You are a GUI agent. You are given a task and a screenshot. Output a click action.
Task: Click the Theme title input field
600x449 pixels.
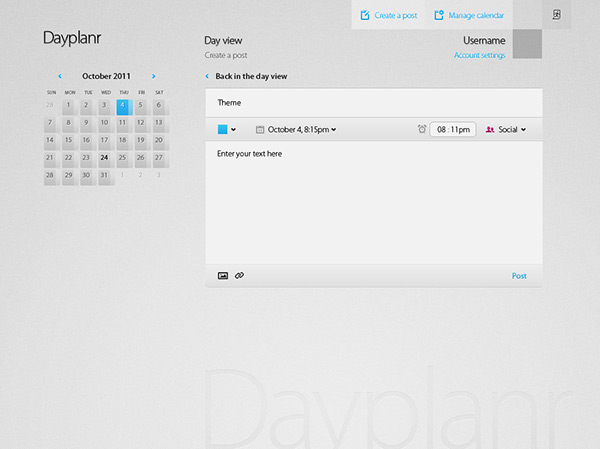click(x=374, y=103)
